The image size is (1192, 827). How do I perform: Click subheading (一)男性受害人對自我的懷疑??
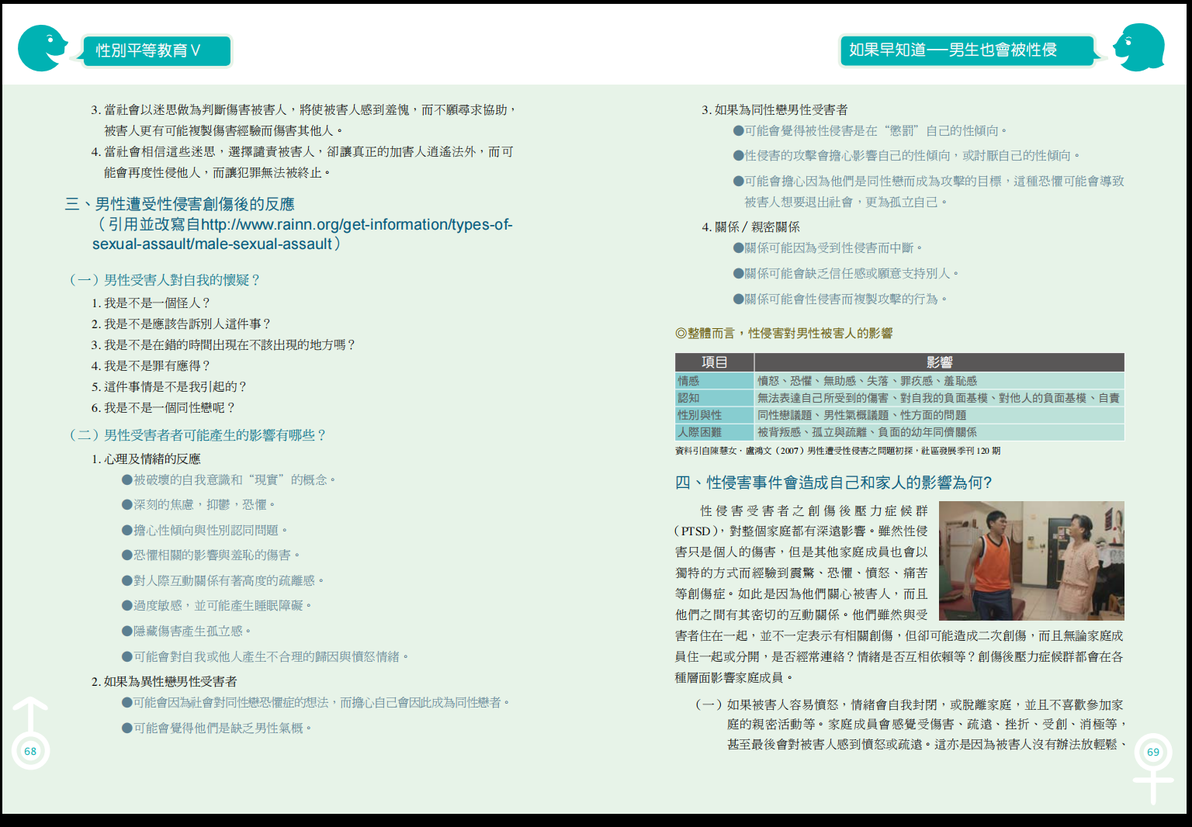point(164,280)
